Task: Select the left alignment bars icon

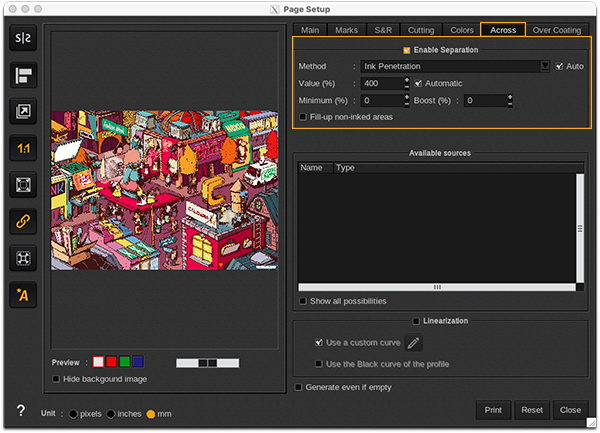Action: pos(23,75)
